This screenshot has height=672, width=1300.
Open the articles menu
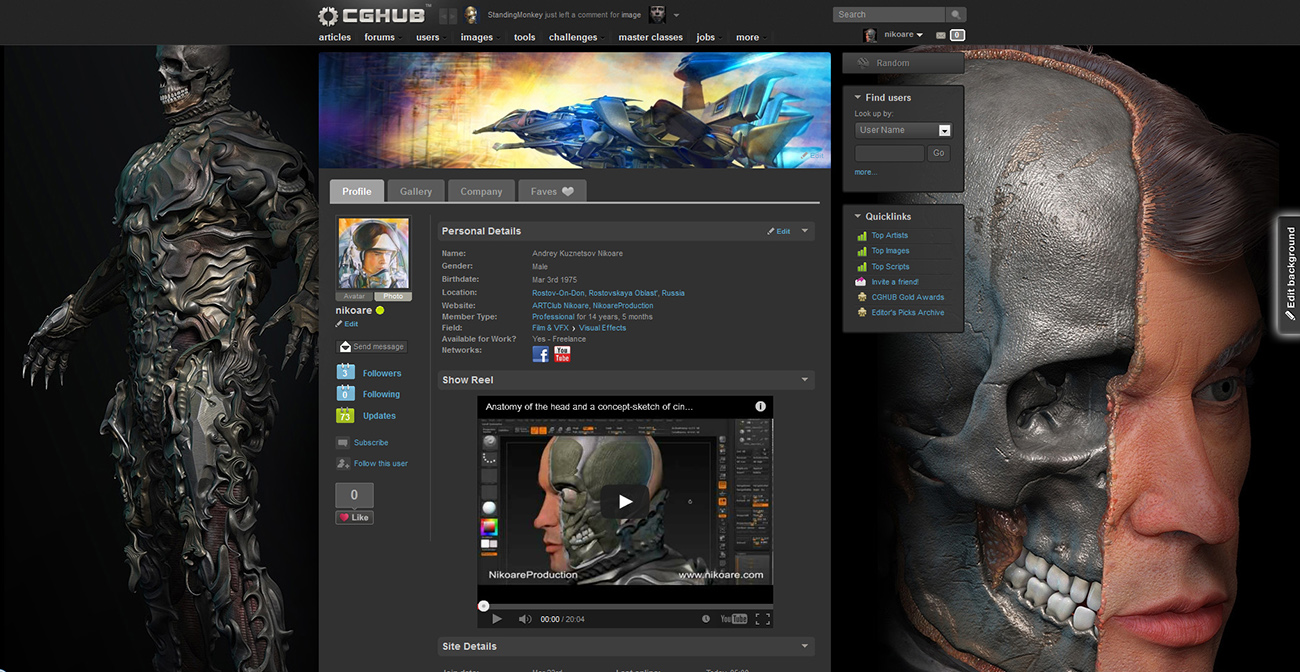(x=335, y=37)
